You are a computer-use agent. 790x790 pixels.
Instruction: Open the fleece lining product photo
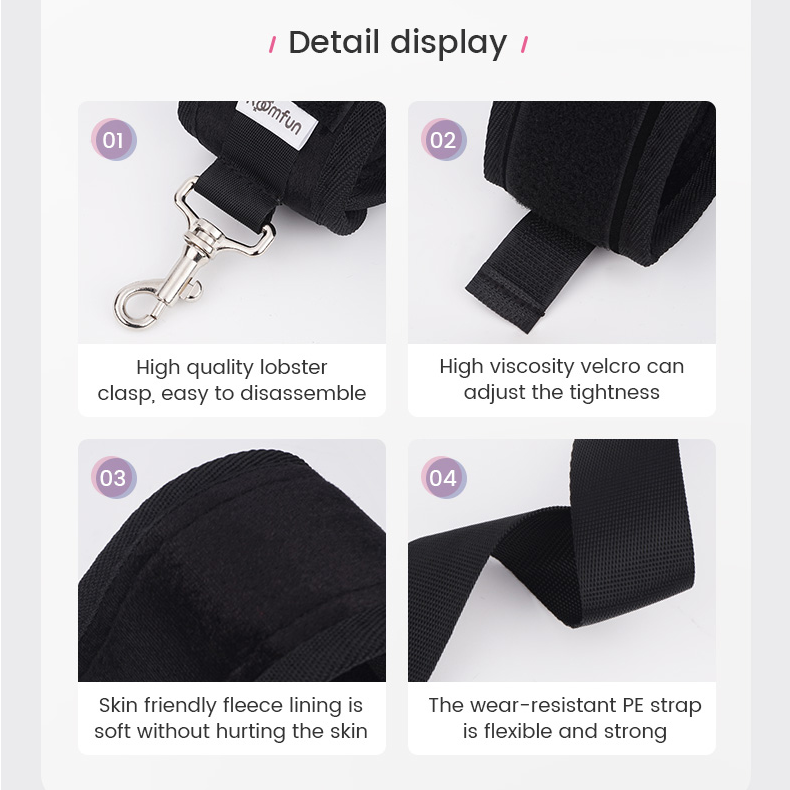232,560
